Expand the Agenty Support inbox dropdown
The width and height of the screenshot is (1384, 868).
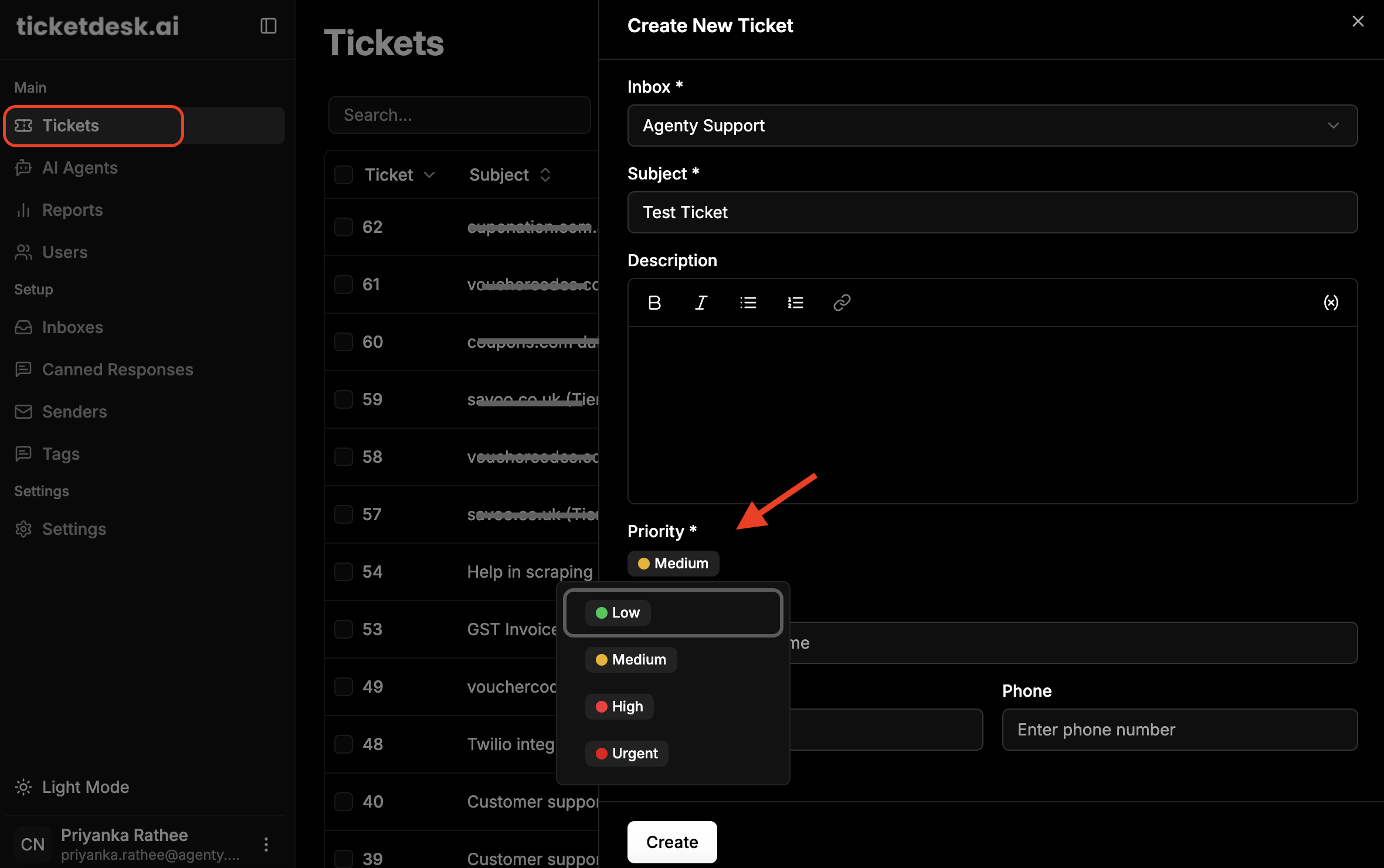[992, 126]
